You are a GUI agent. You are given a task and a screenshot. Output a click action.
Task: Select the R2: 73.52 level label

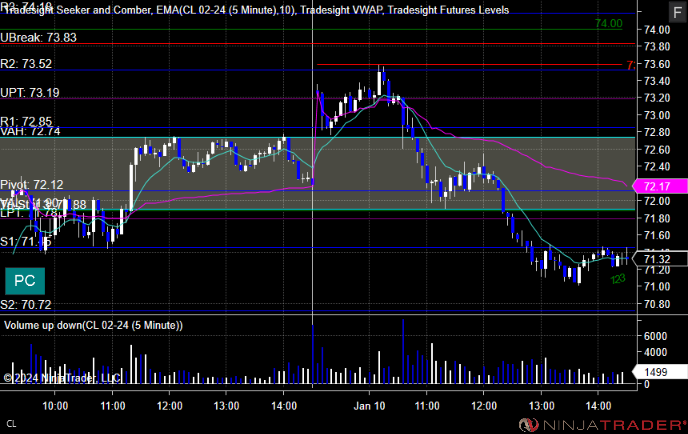(x=26, y=64)
